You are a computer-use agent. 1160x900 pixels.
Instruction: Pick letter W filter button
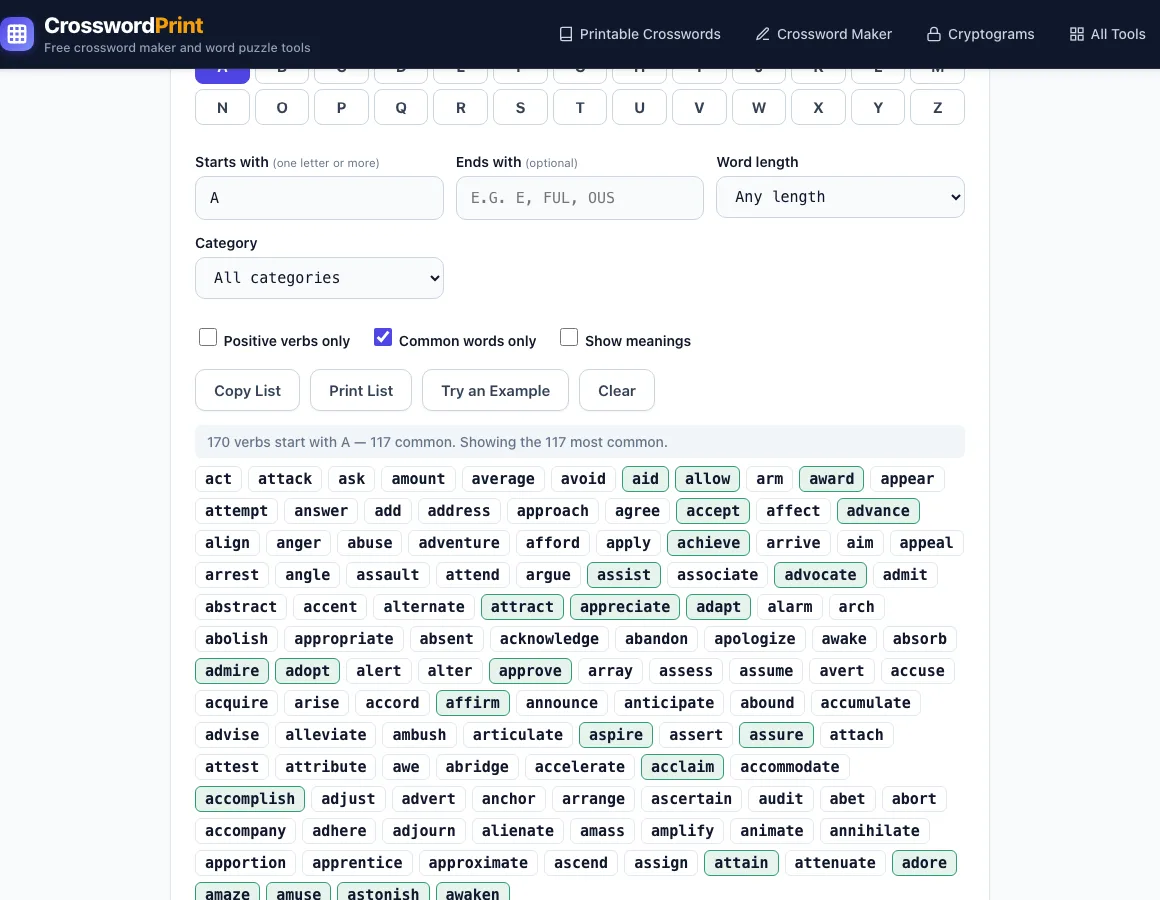[x=759, y=107]
